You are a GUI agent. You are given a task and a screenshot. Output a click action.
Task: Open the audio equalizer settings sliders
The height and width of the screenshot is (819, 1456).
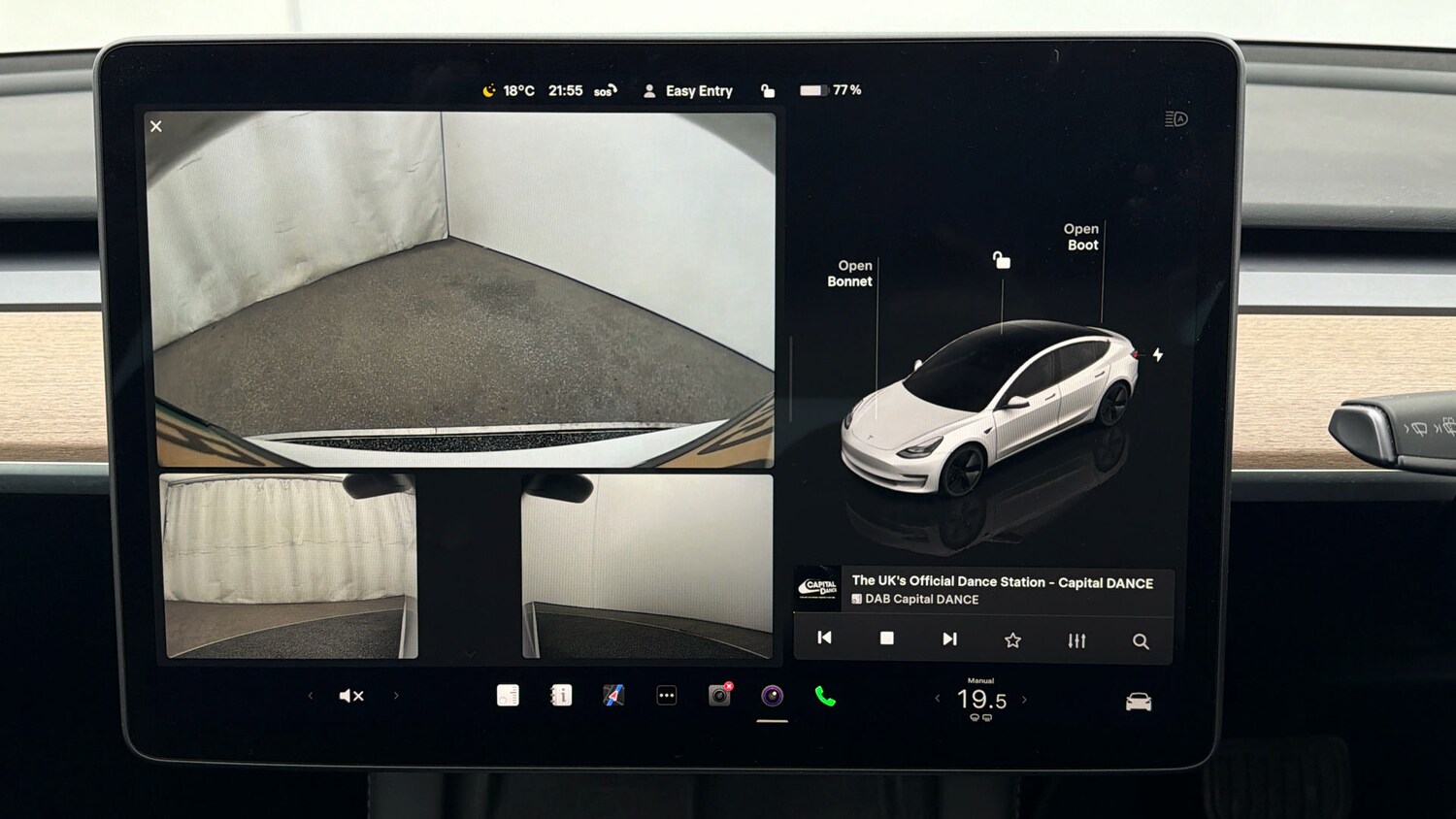tap(1075, 639)
